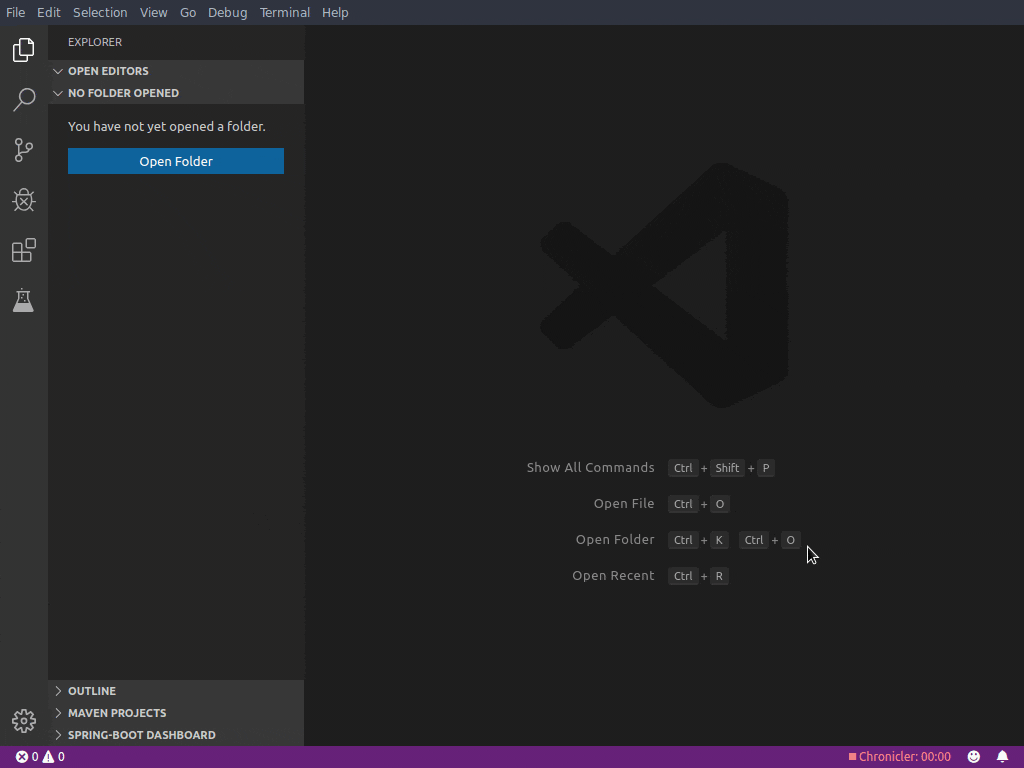1024x768 pixels.
Task: Open the Source Control view icon
Action: coord(24,150)
